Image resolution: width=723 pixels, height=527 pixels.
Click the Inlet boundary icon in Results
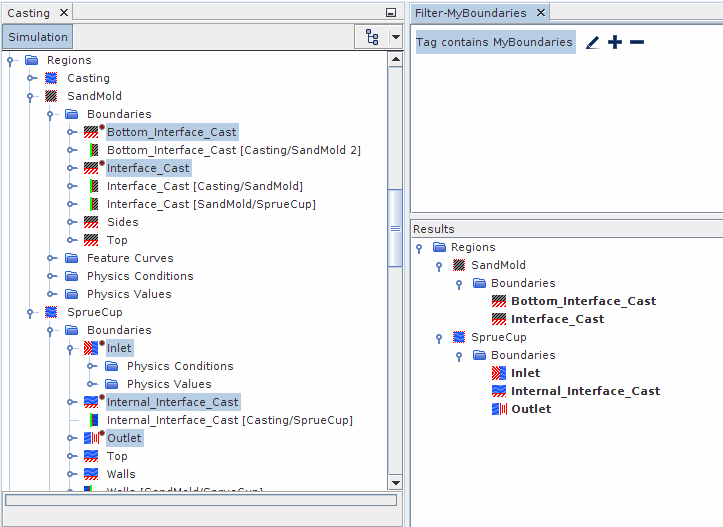(x=499, y=373)
